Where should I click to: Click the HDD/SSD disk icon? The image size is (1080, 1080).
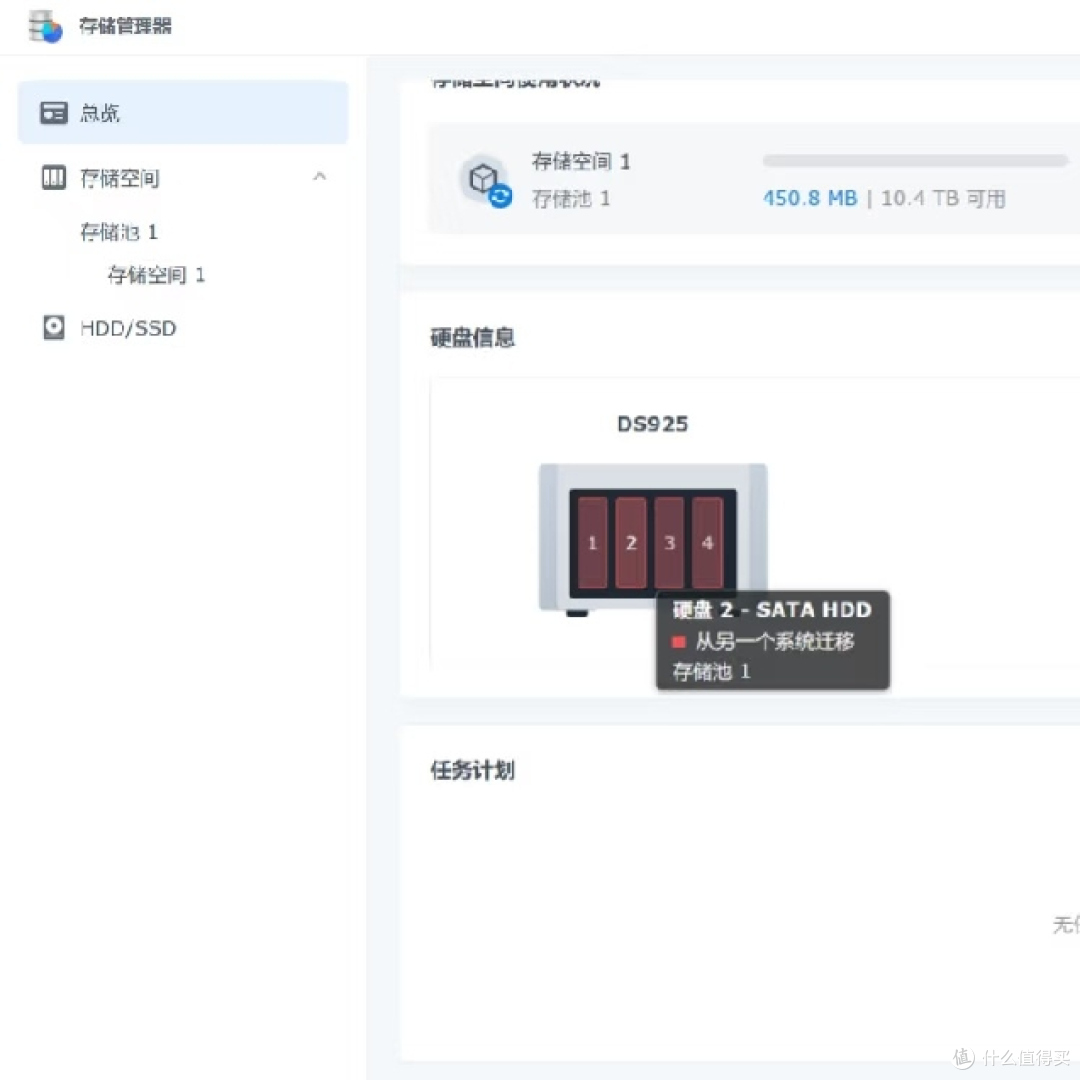tap(53, 328)
